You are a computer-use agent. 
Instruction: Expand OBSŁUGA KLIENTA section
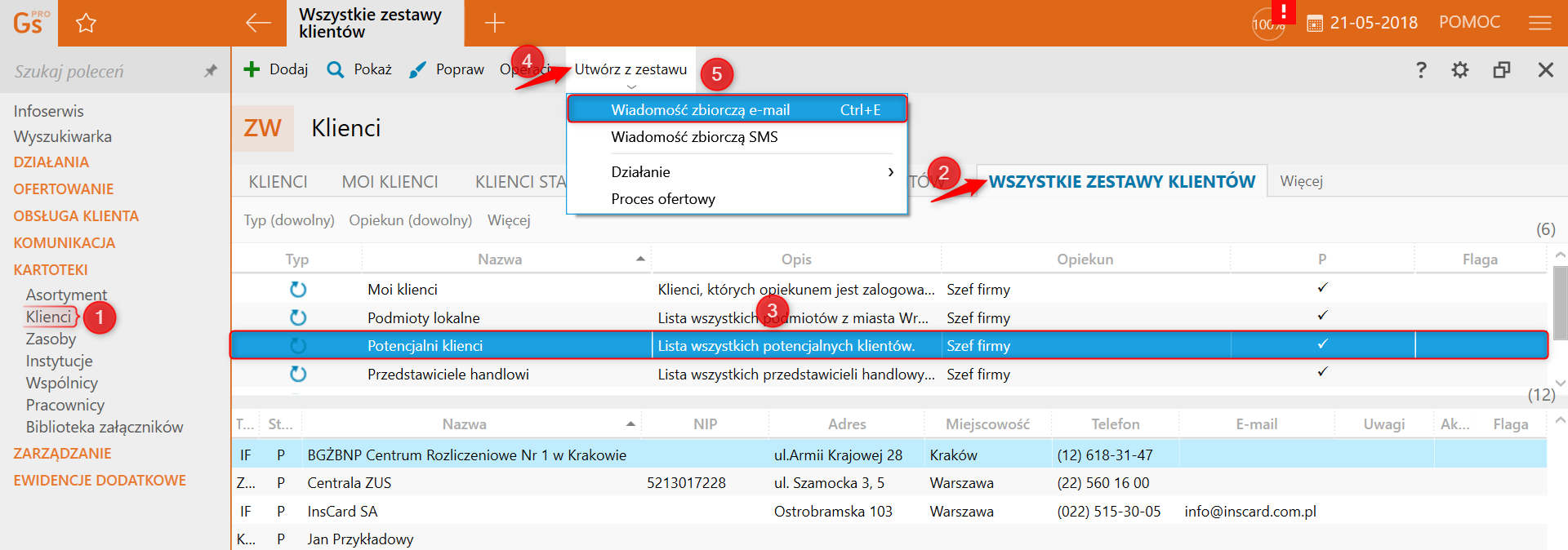point(76,216)
